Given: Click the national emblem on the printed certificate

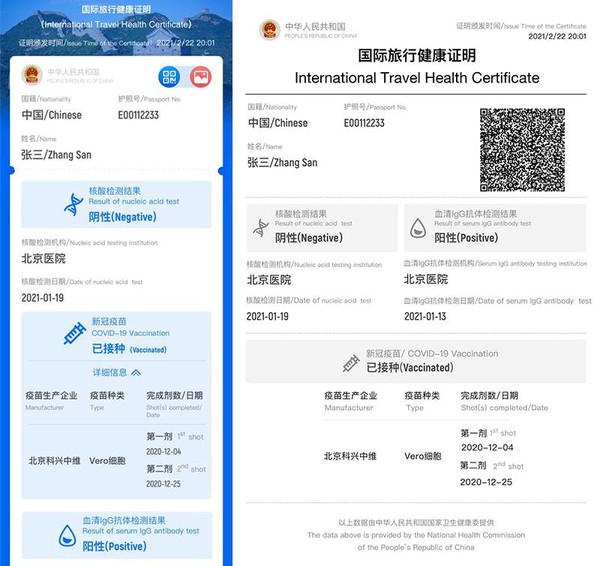Looking at the screenshot, I should click(x=270, y=29).
